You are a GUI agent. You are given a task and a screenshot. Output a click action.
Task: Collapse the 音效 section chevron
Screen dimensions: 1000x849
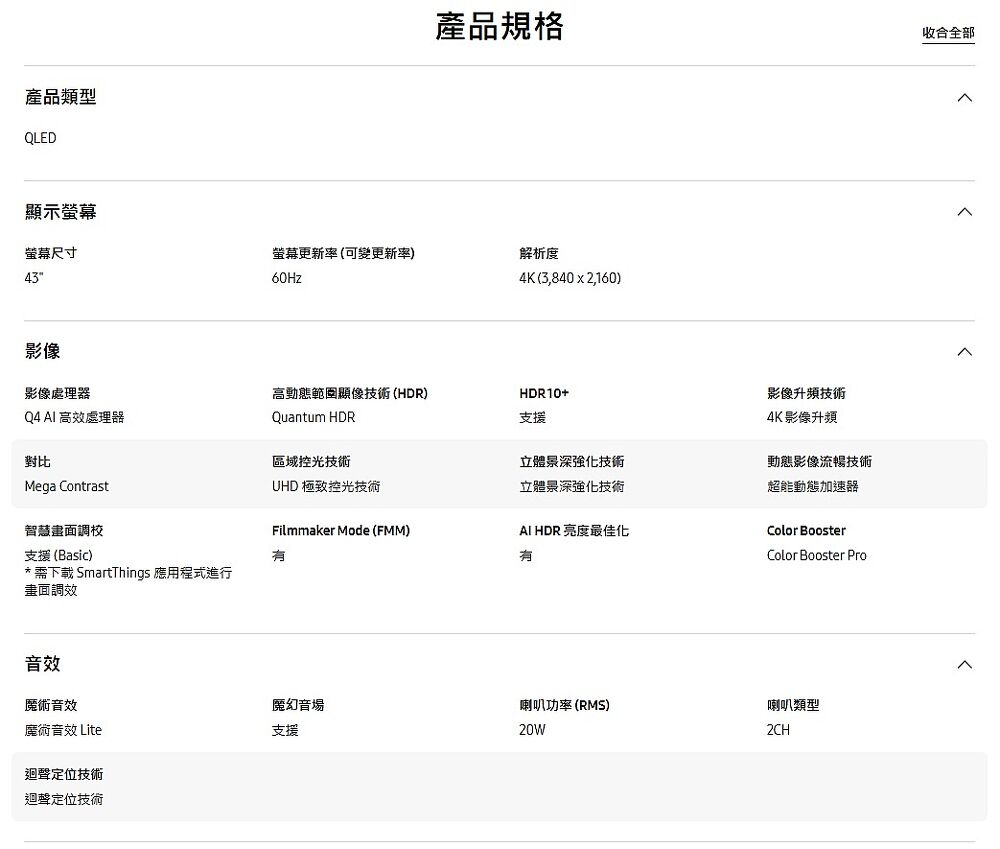[x=964, y=665]
